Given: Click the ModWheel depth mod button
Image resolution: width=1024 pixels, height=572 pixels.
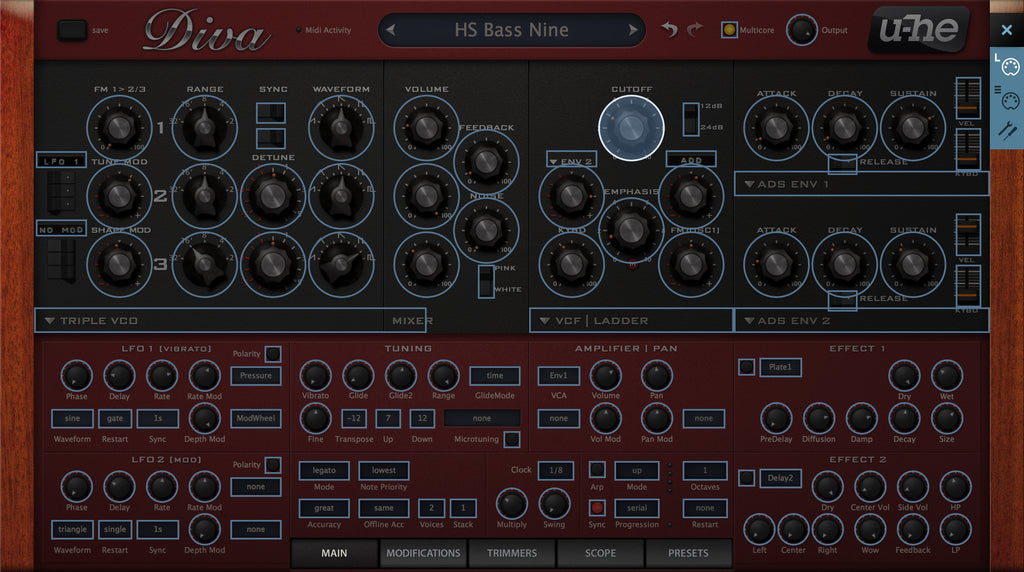Looking at the screenshot, I should coord(256,419).
